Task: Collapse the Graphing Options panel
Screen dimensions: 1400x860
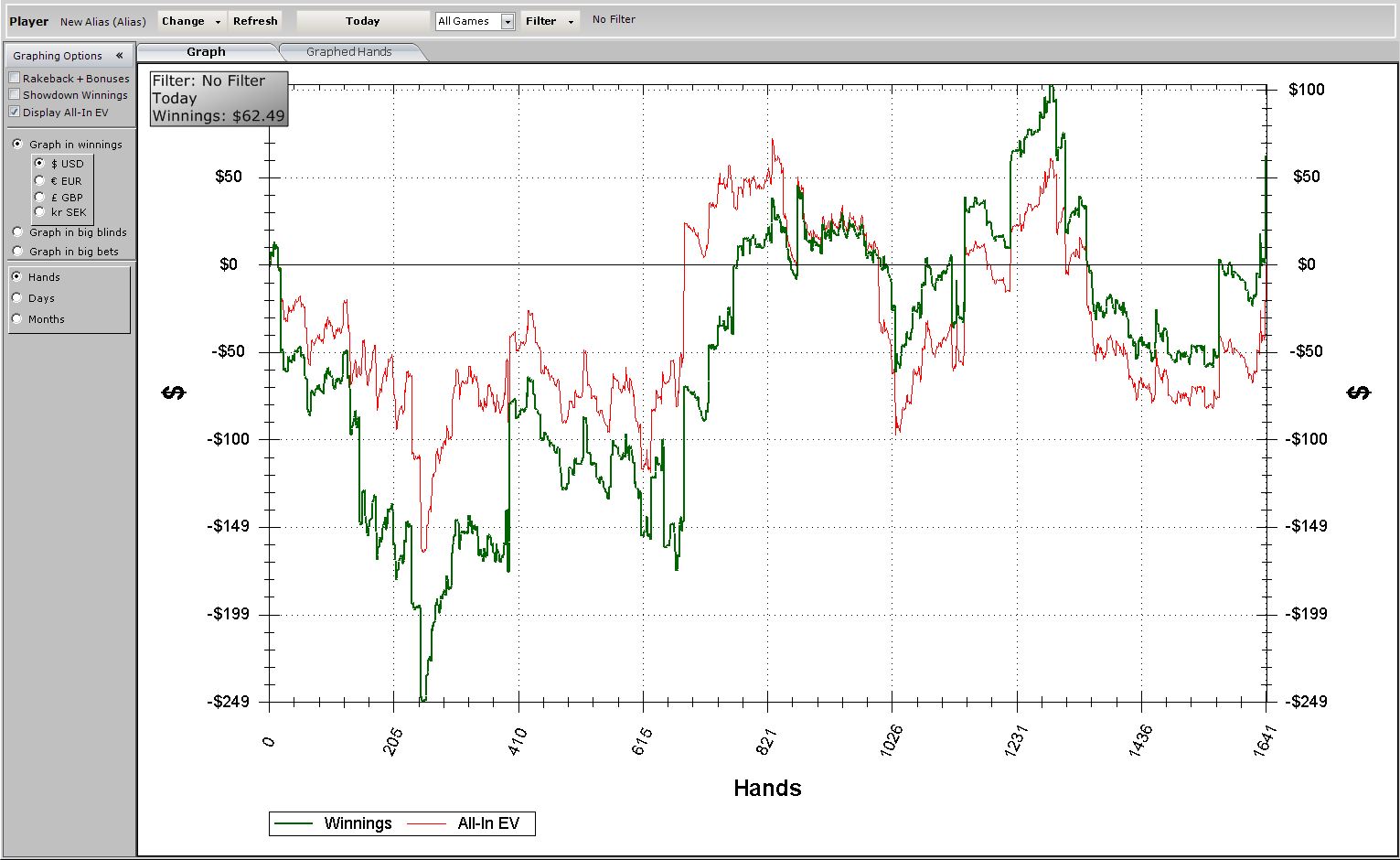Action: (x=120, y=56)
